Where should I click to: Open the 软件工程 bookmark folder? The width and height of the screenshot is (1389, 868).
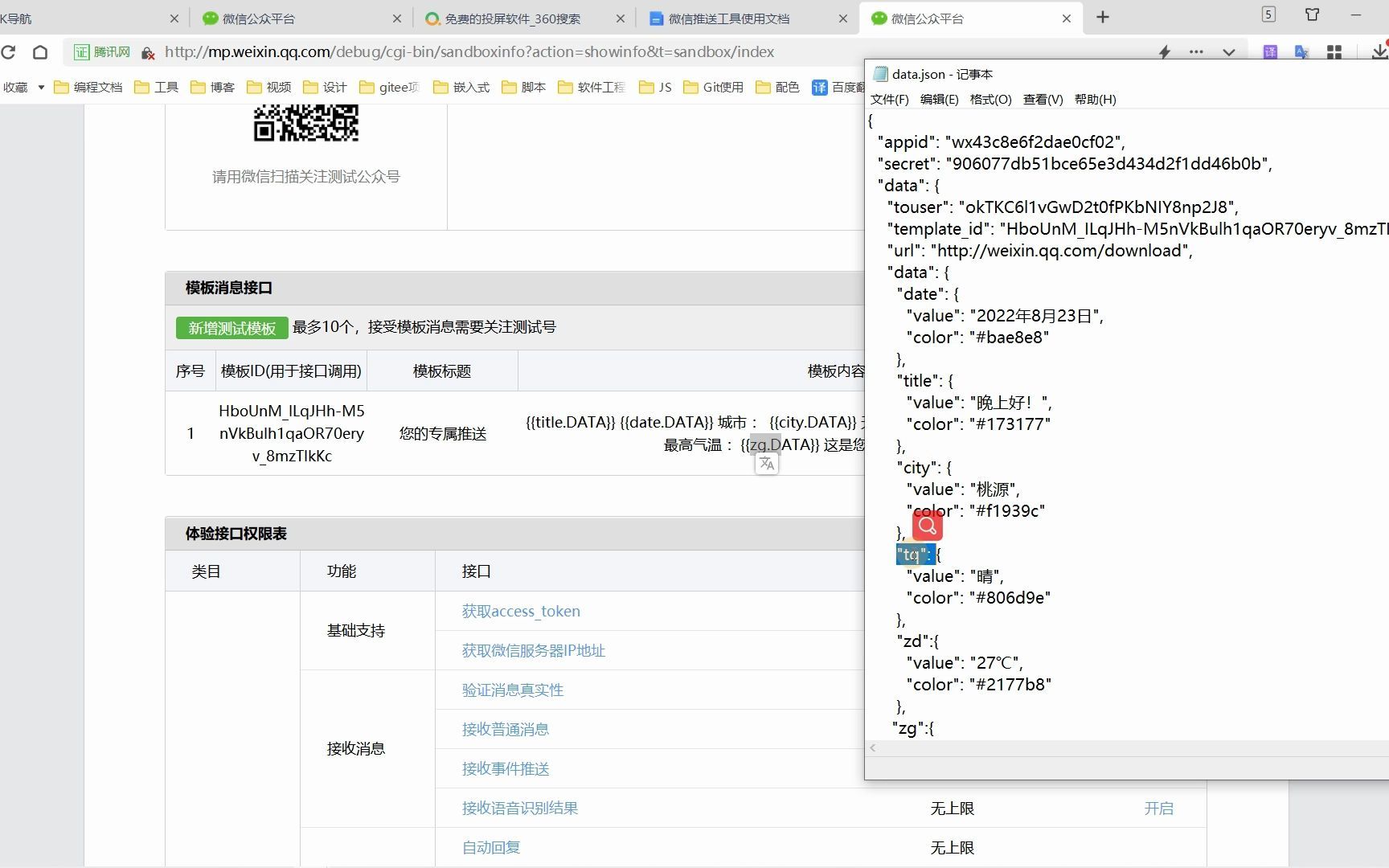(592, 88)
